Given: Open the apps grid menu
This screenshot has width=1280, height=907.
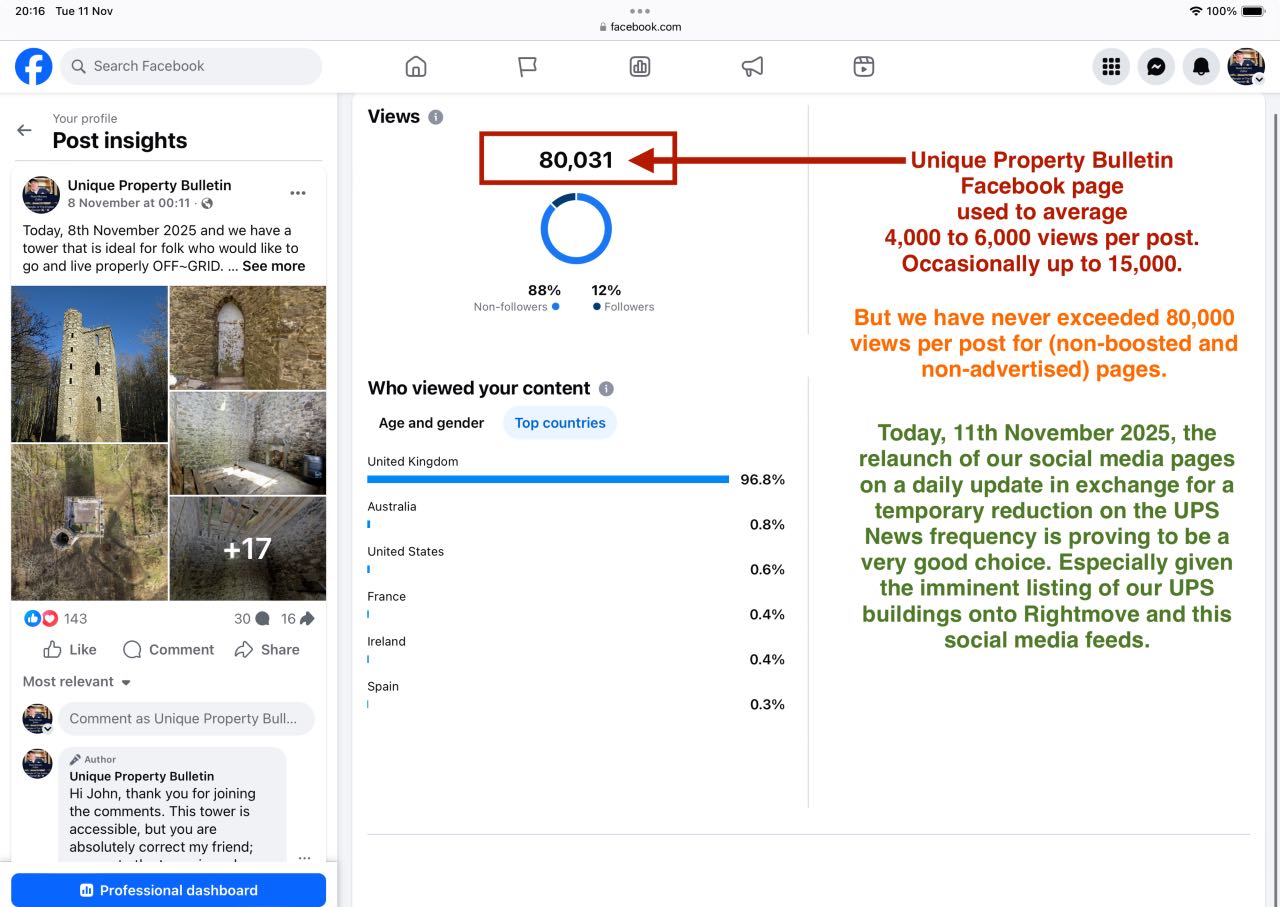Looking at the screenshot, I should [1110, 67].
